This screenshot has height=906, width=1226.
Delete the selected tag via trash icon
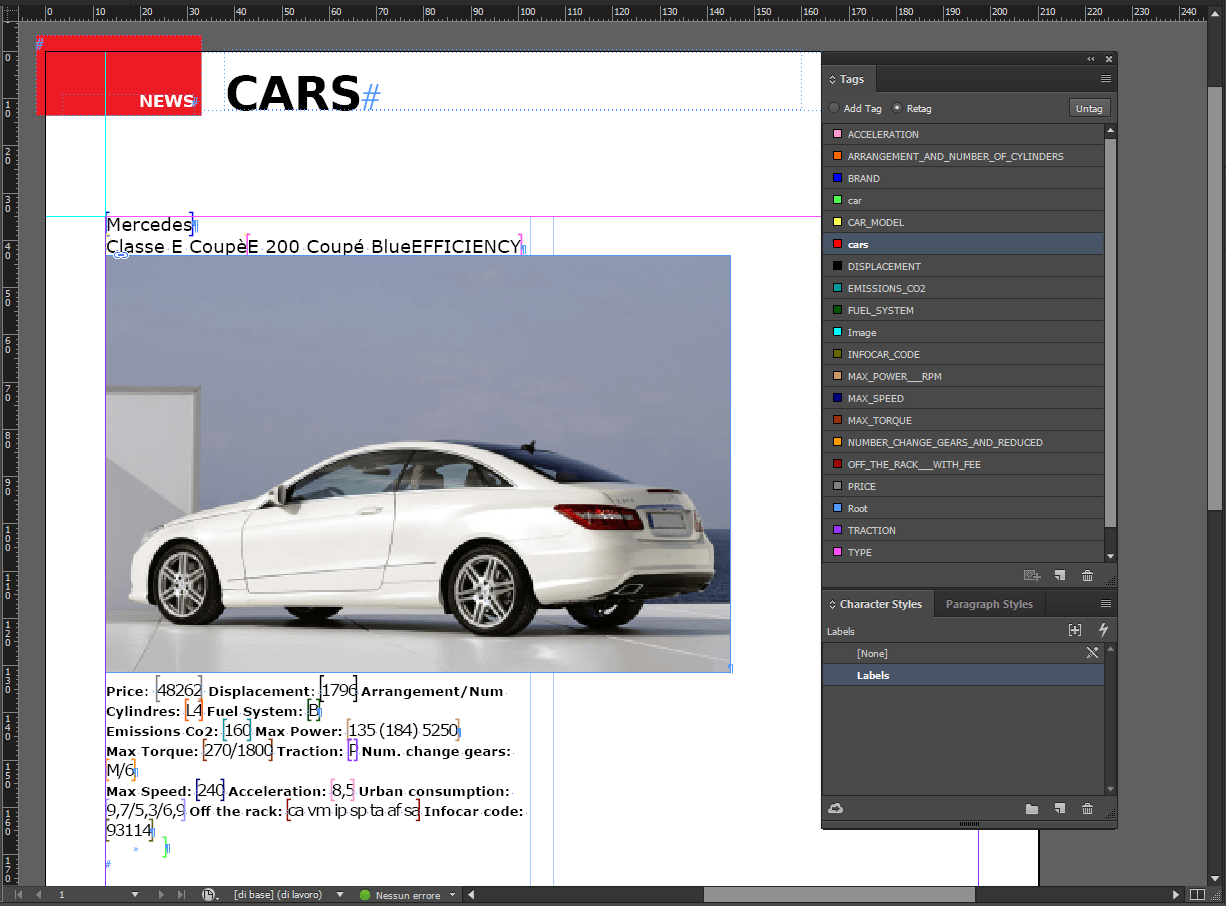click(x=1087, y=575)
